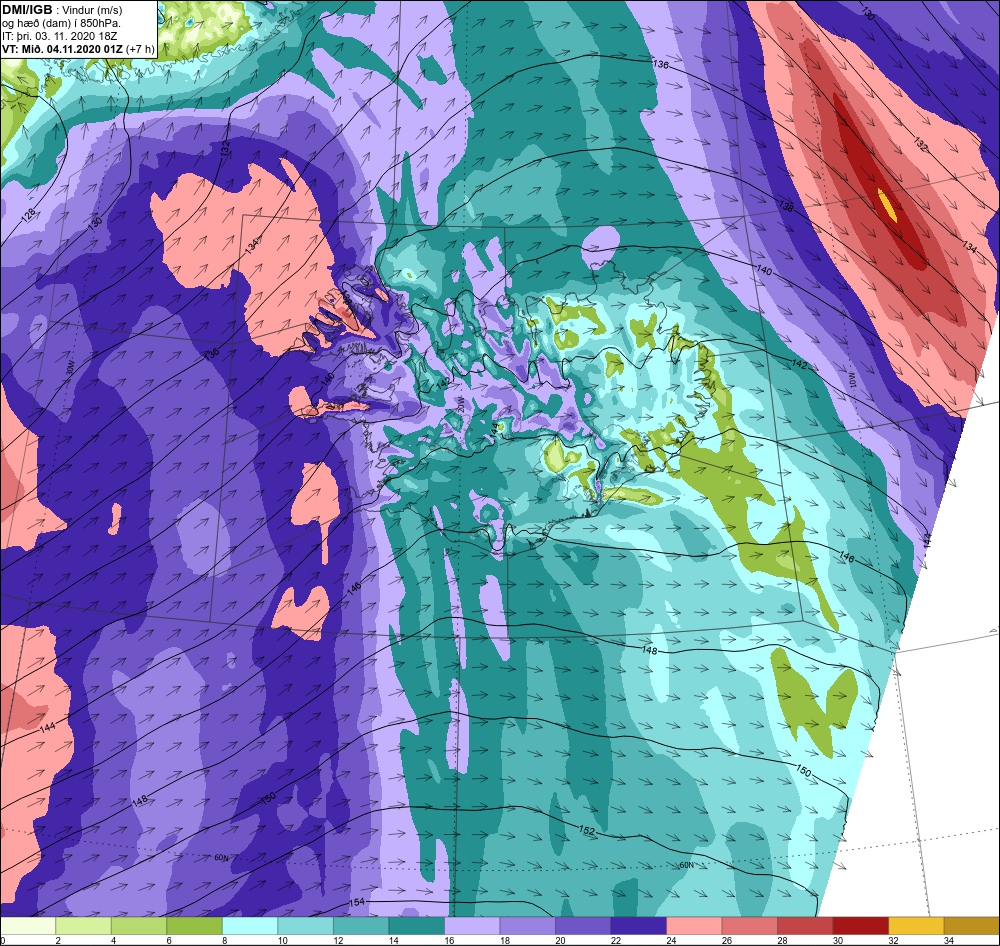Viewport: 1000px width, 946px height.
Task: Click the yellow 32–34 m/s legend swatch
Action: pyautogui.click(x=916, y=926)
